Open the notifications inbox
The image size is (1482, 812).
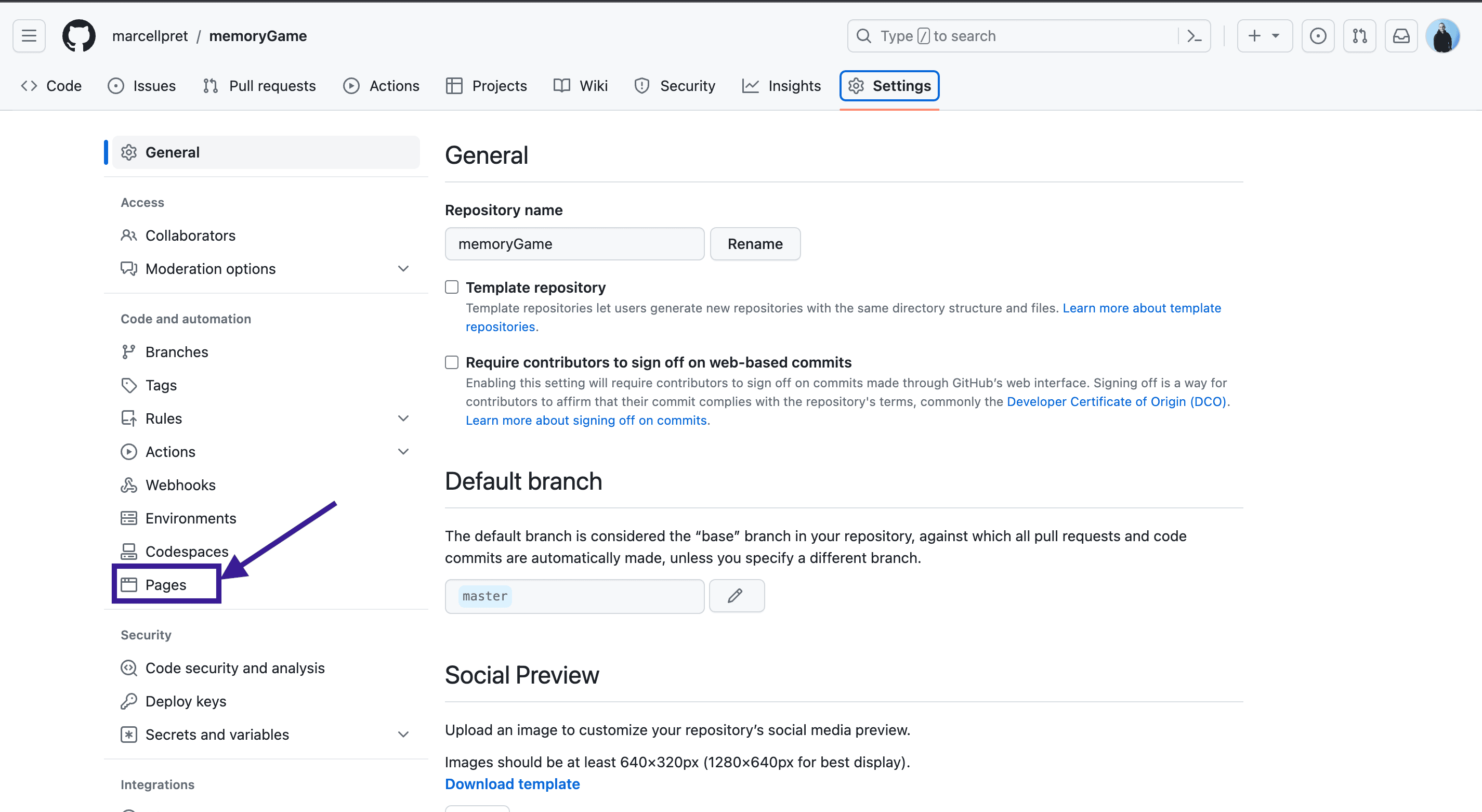[1401, 36]
